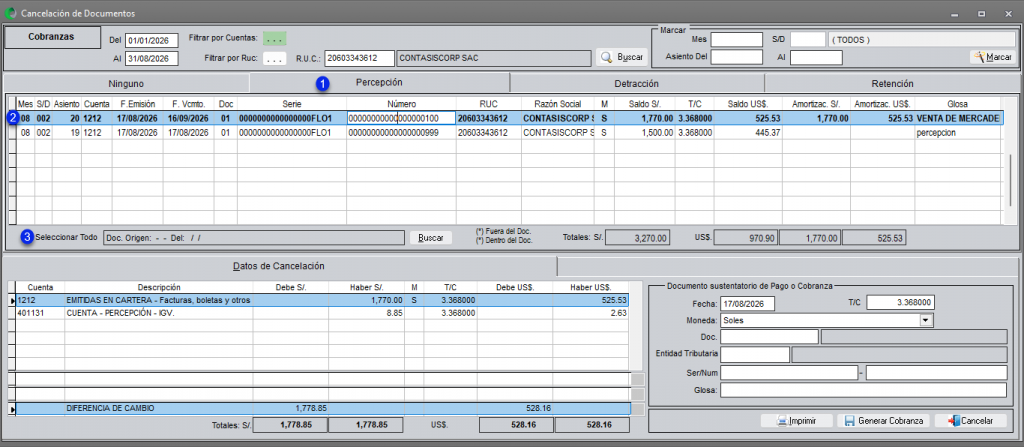The height and width of the screenshot is (447, 1024).
Task: Click the Al date field 31/08/2026
Action: (152, 58)
